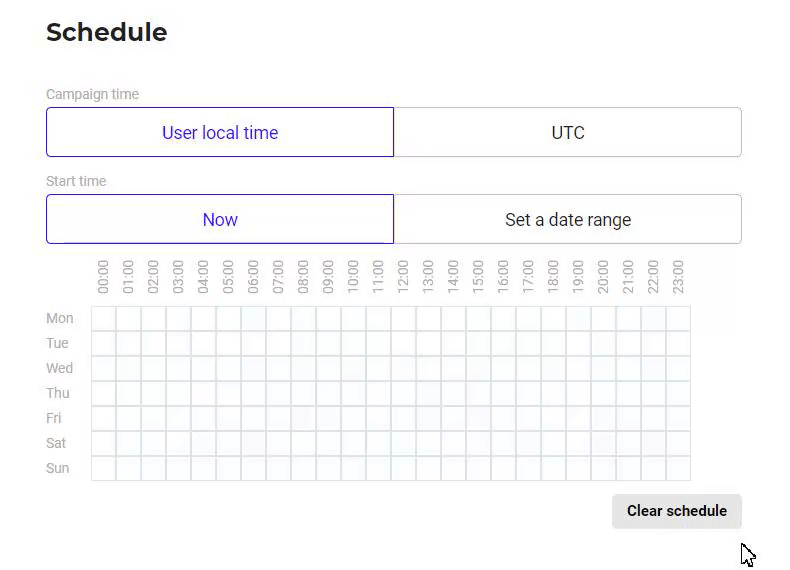Select User local time campaign option
Screen dimensions: 790x570
click(x=220, y=132)
